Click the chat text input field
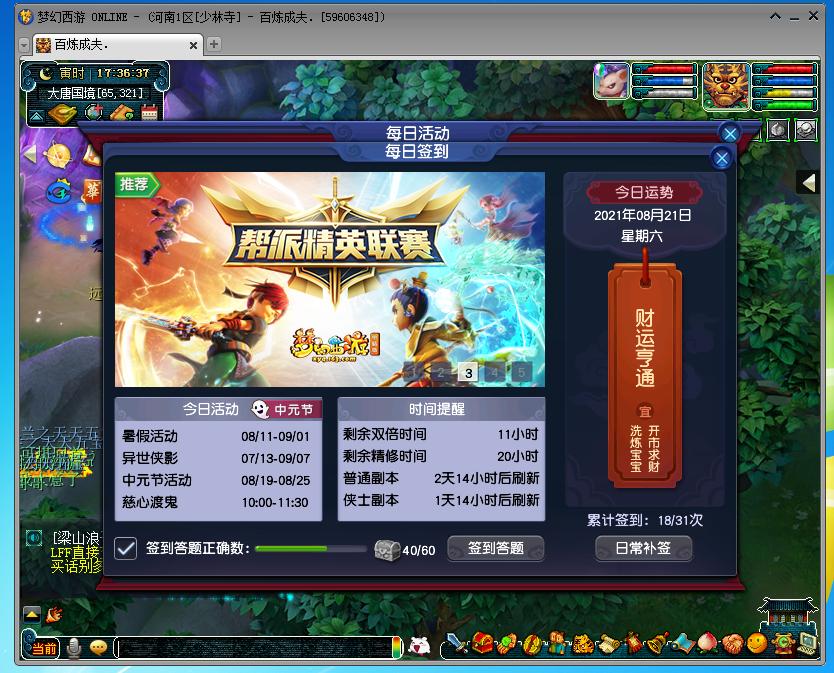834x673 pixels. click(x=256, y=647)
